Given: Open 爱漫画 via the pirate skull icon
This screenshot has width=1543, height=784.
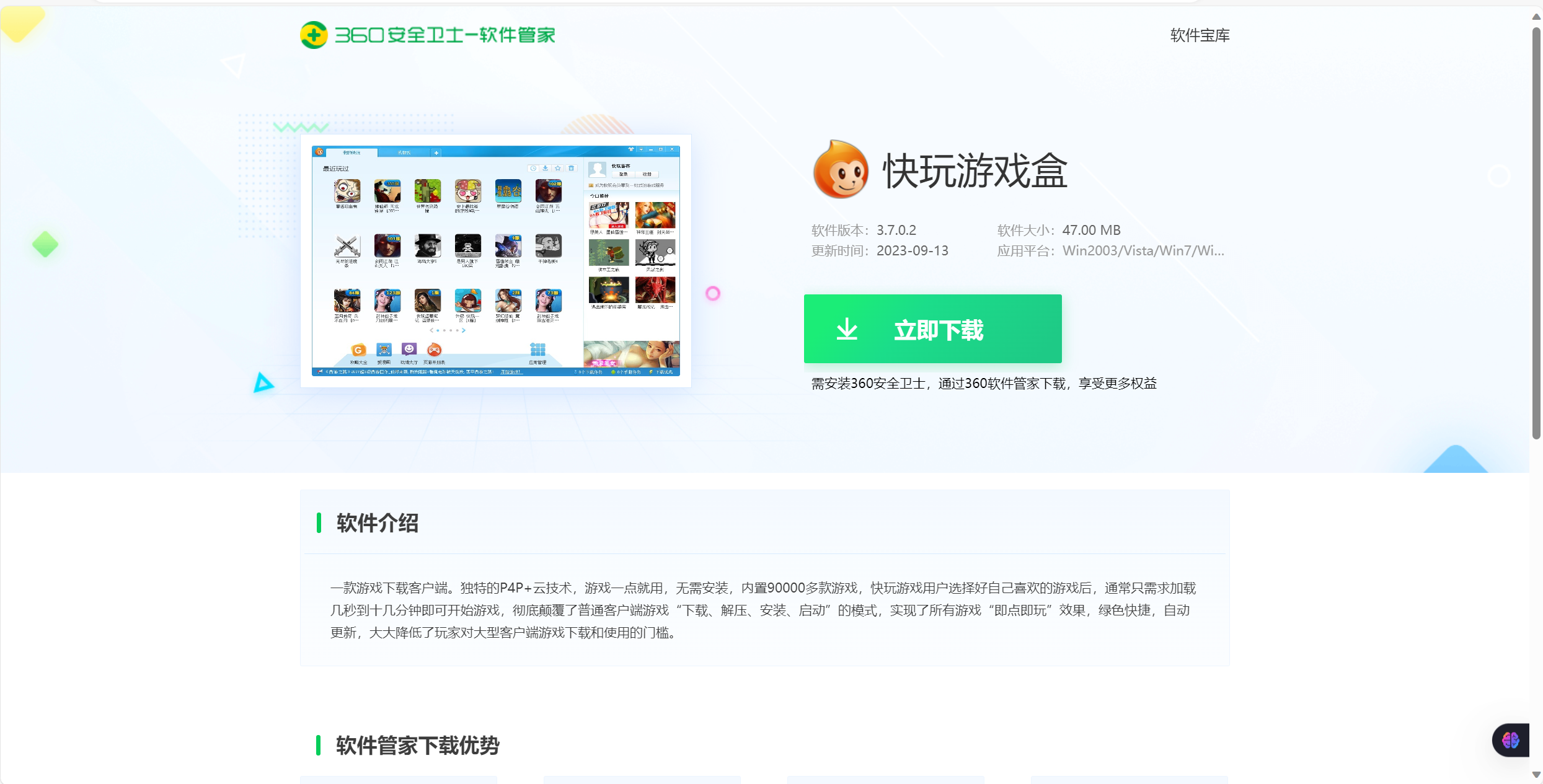Looking at the screenshot, I should tap(384, 349).
